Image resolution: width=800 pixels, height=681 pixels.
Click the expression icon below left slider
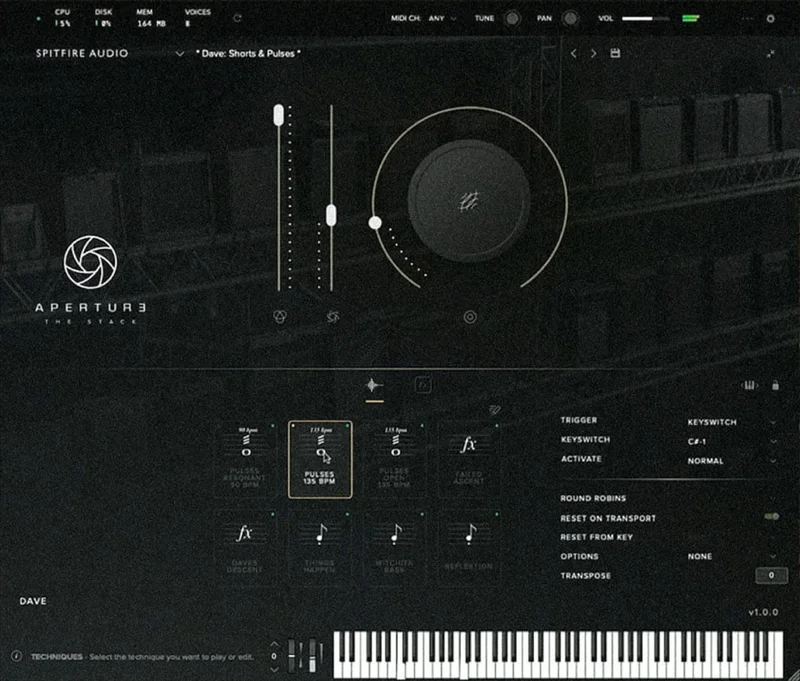pyautogui.click(x=280, y=317)
